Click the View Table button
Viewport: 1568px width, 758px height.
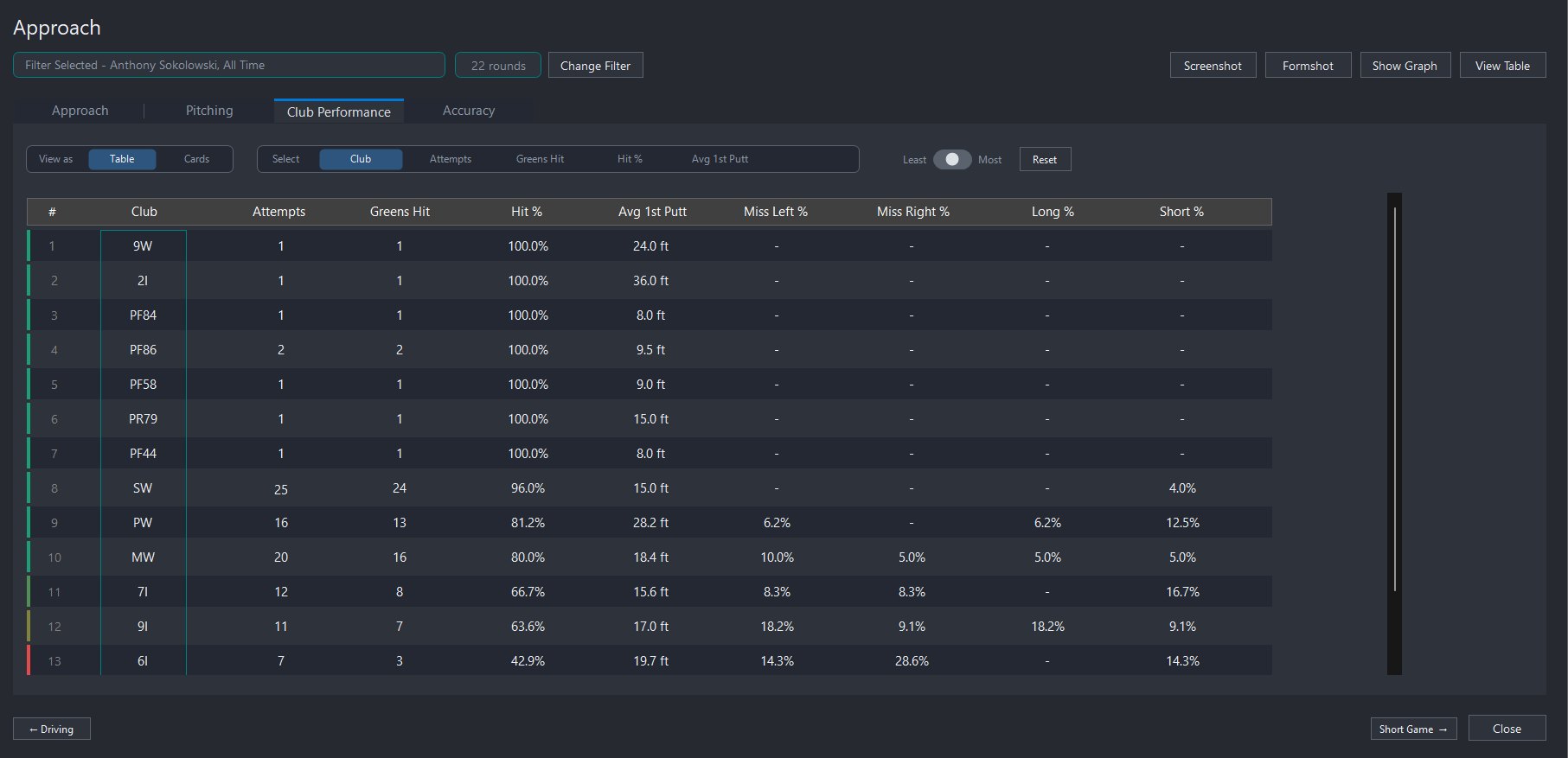[1502, 66]
